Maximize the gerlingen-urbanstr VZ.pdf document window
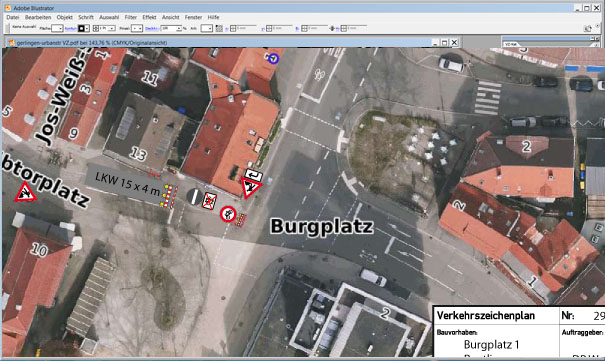605x361 pixels. point(444,42)
